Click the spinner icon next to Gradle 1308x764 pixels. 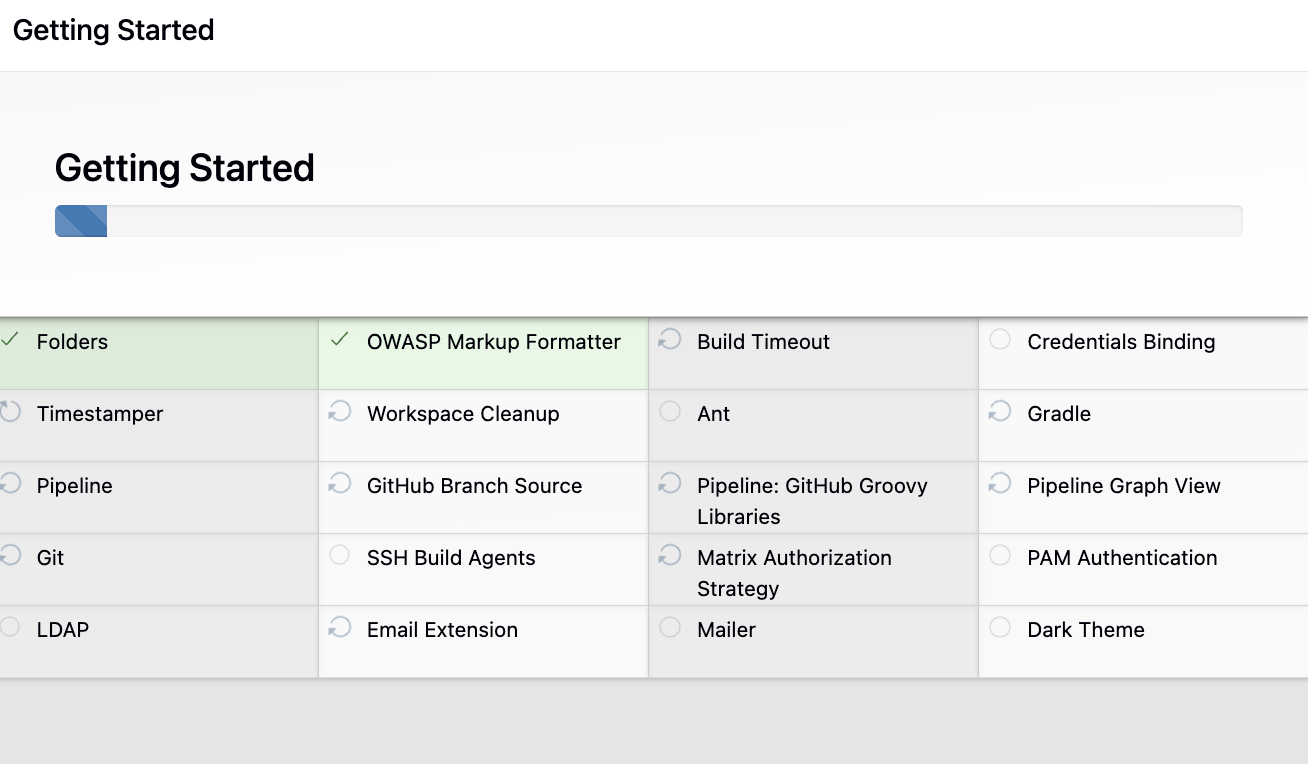[1000, 412]
